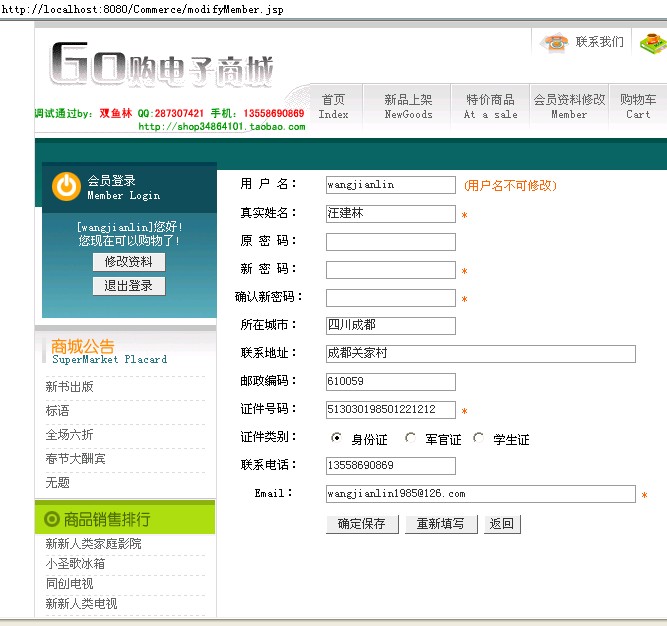
Task: Open 新新人类家庭影院 in sales ranking
Action: point(94,543)
